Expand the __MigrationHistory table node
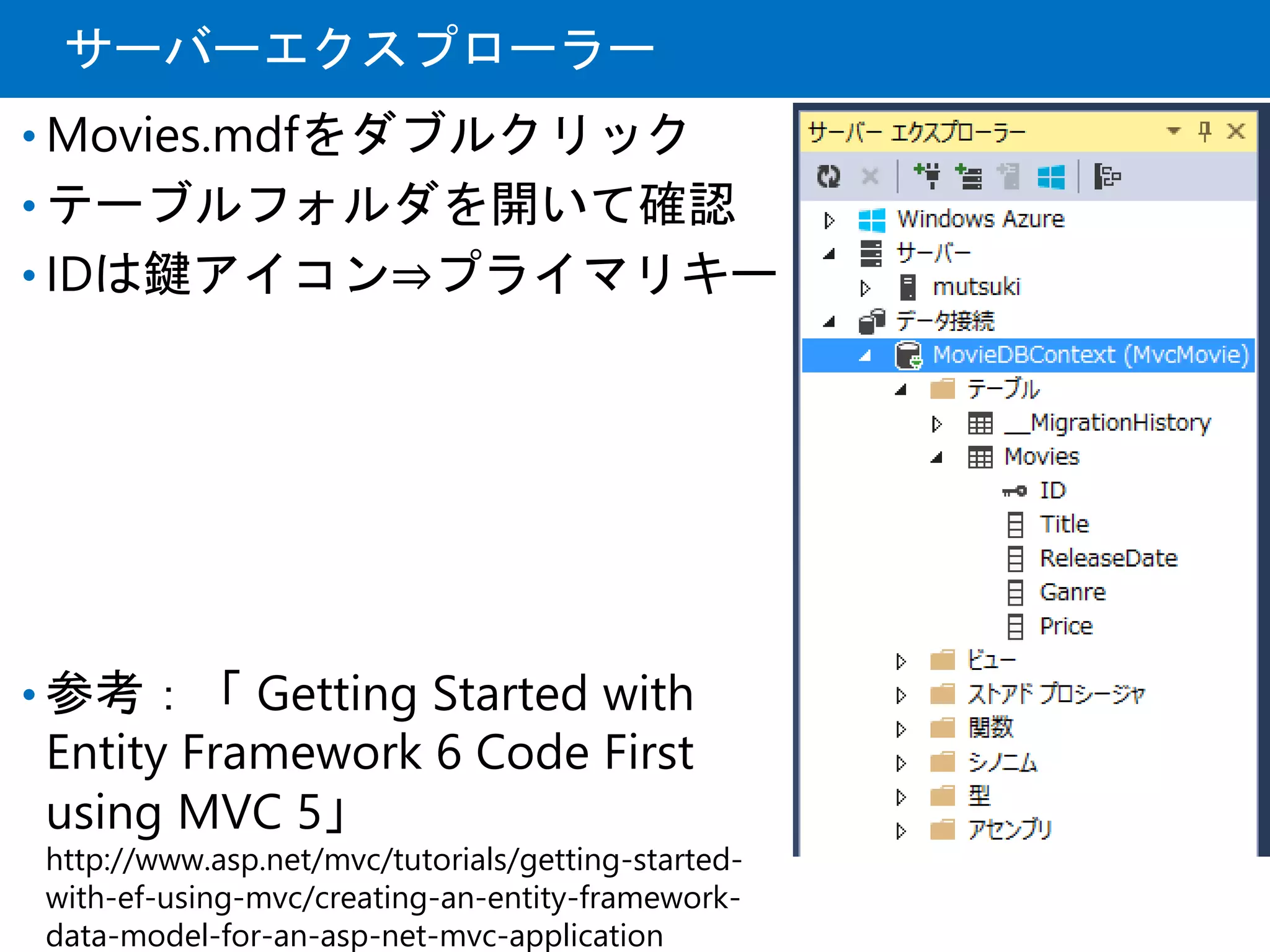Image resolution: width=1270 pixels, height=952 pixels. point(937,424)
